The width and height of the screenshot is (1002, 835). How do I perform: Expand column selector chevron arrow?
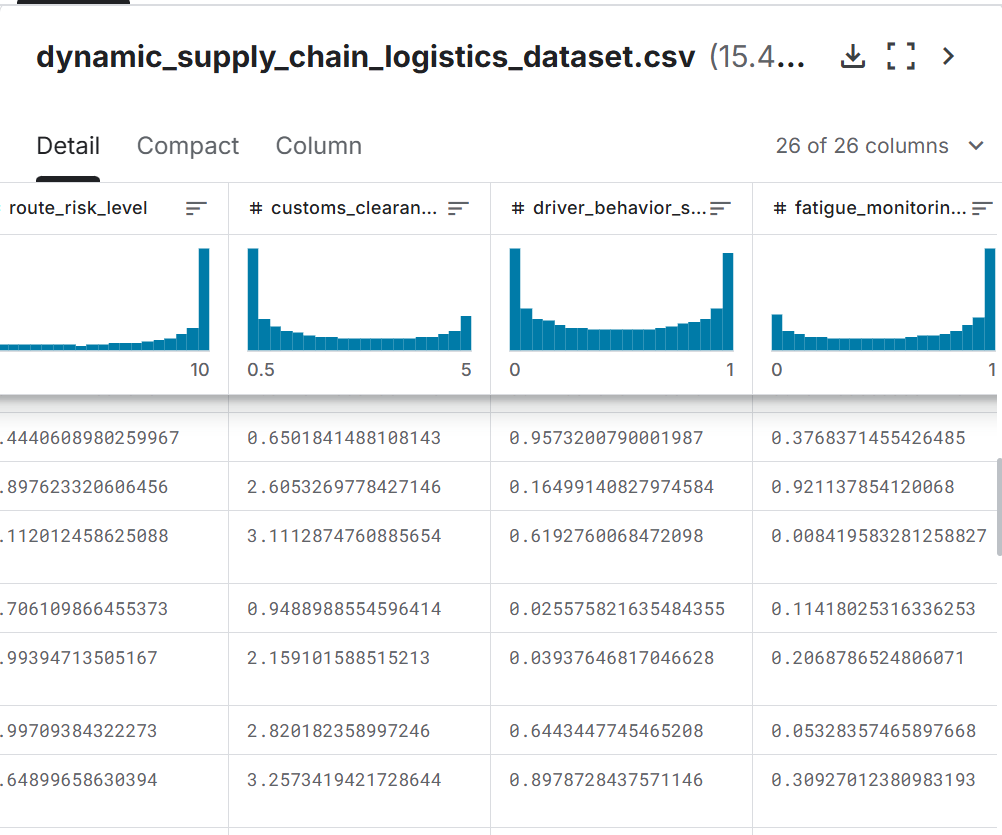coord(976,146)
